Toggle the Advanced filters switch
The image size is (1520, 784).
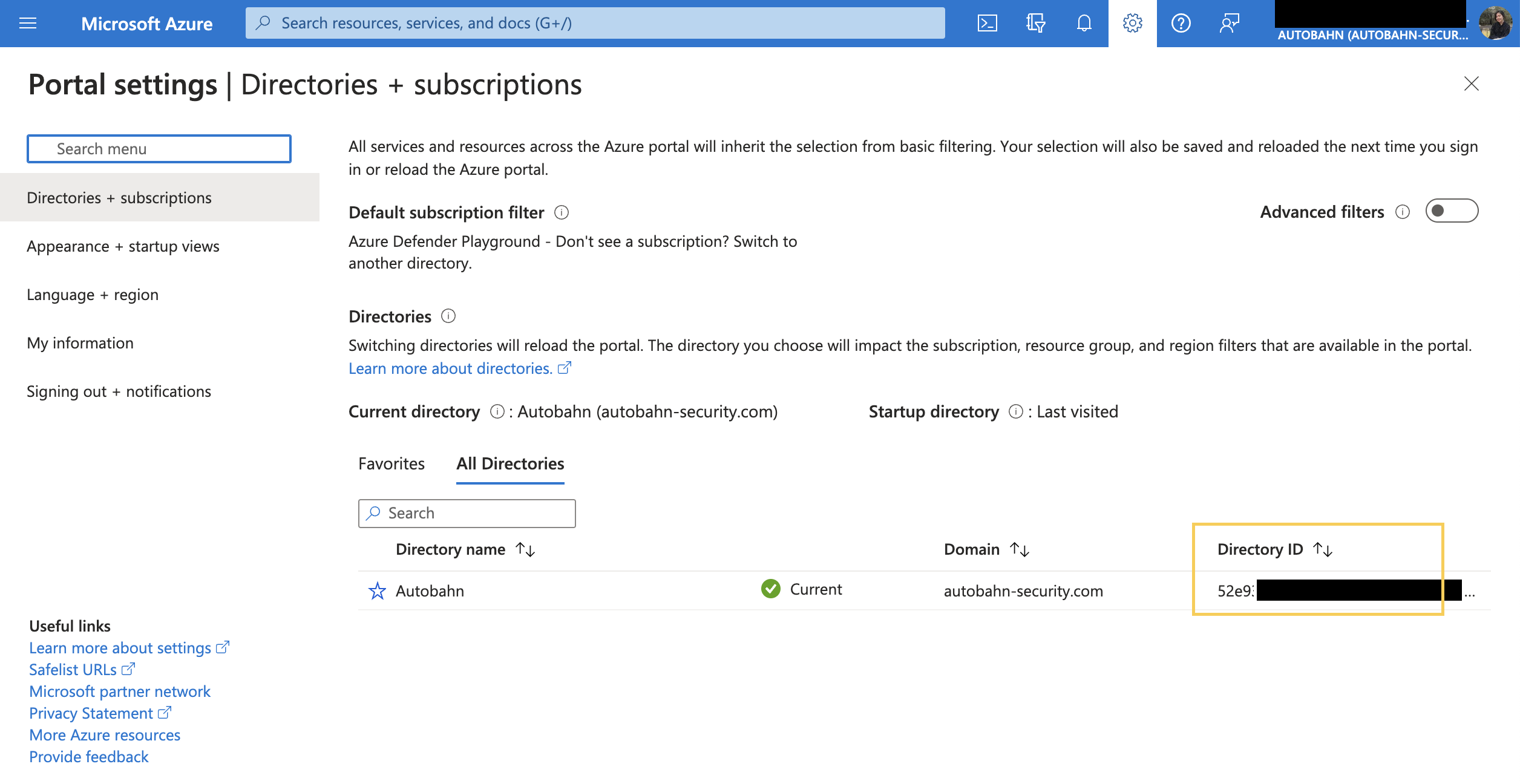[1452, 211]
